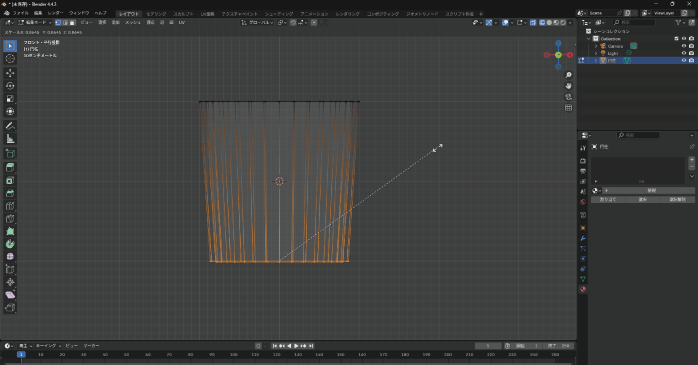Select the Annotate tool

tap(10, 126)
